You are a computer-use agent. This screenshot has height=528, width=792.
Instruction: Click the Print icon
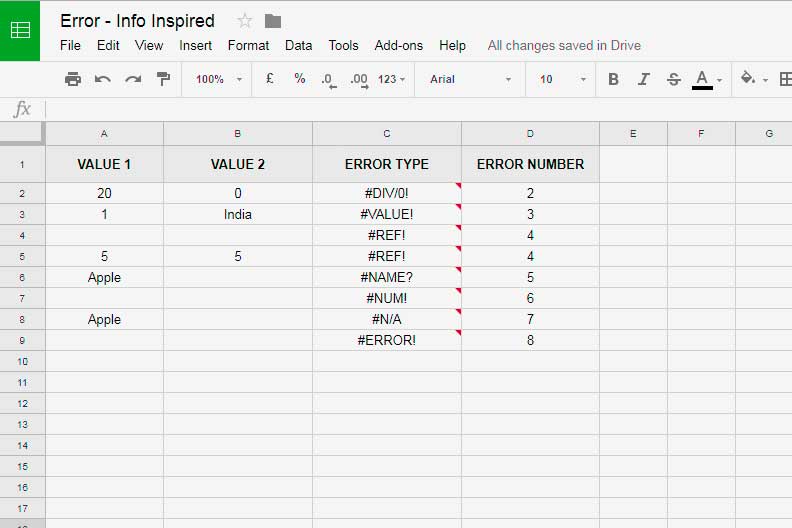[x=73, y=79]
